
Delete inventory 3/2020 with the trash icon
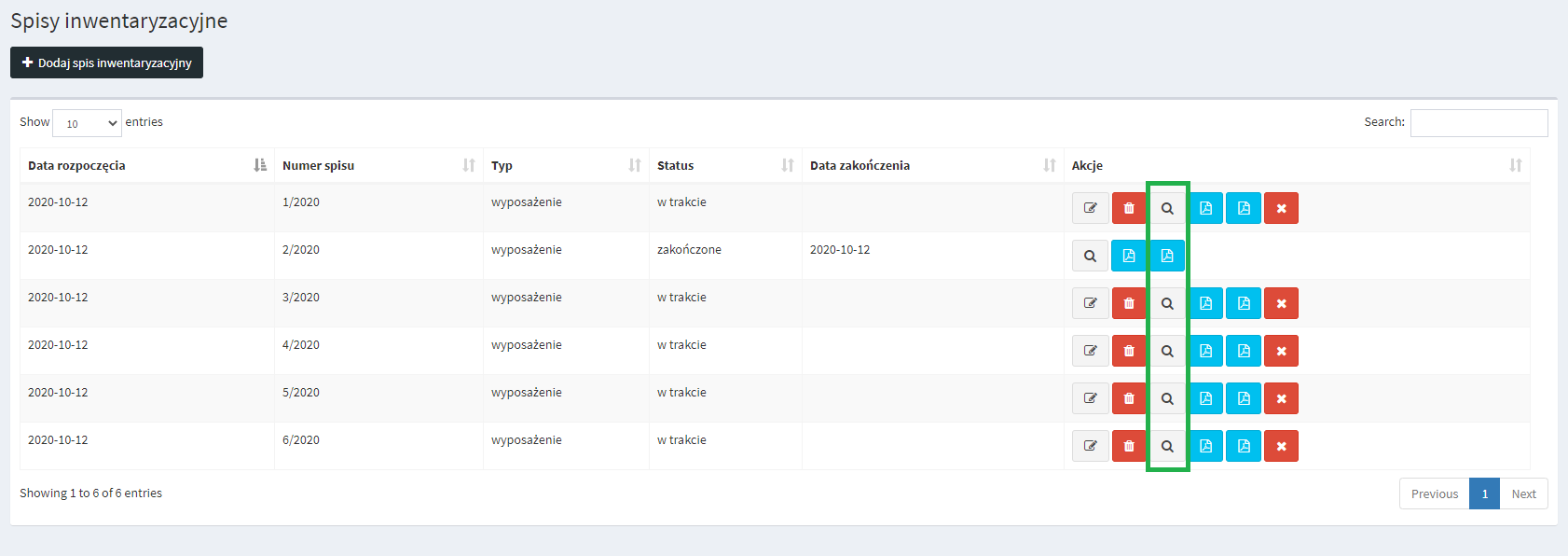(1128, 303)
